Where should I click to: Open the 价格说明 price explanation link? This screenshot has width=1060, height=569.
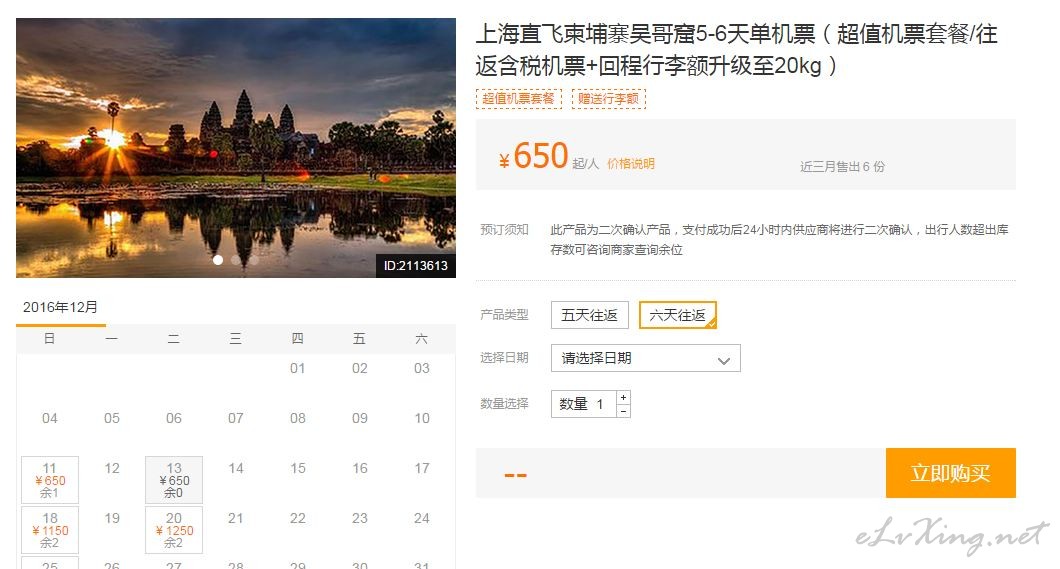[631, 164]
